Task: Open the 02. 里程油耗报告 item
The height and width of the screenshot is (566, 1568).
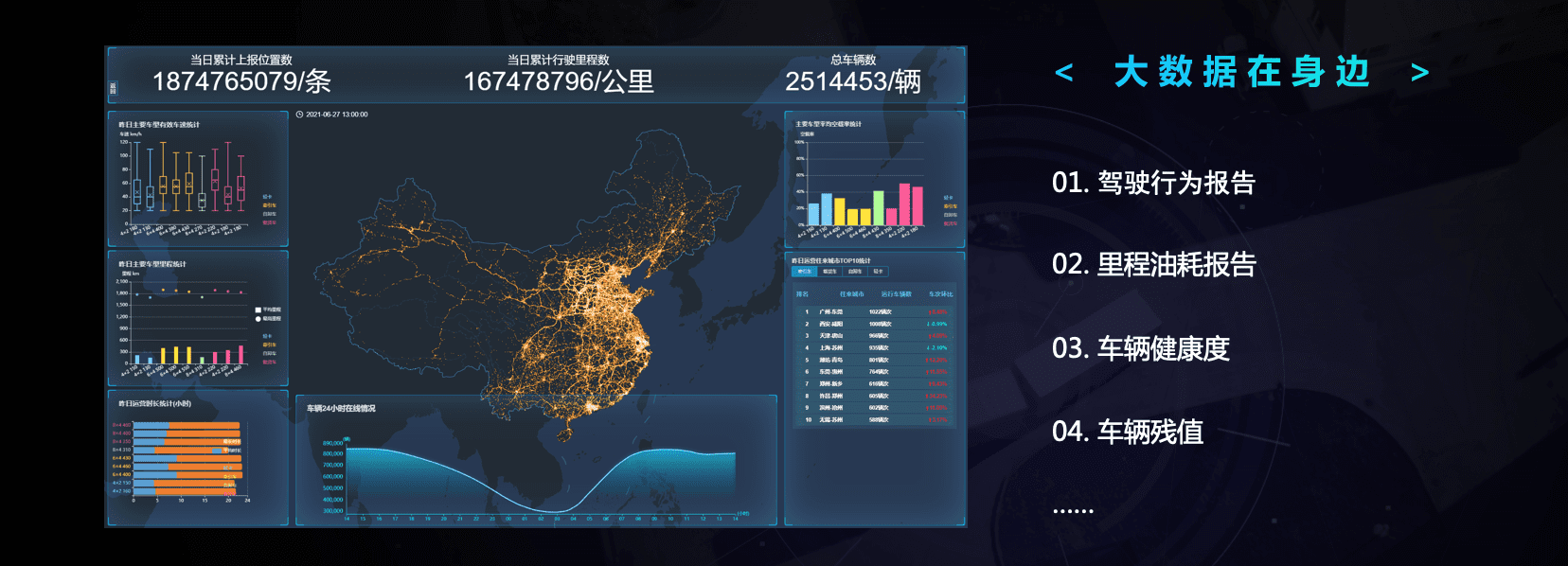Action: [x=1153, y=264]
